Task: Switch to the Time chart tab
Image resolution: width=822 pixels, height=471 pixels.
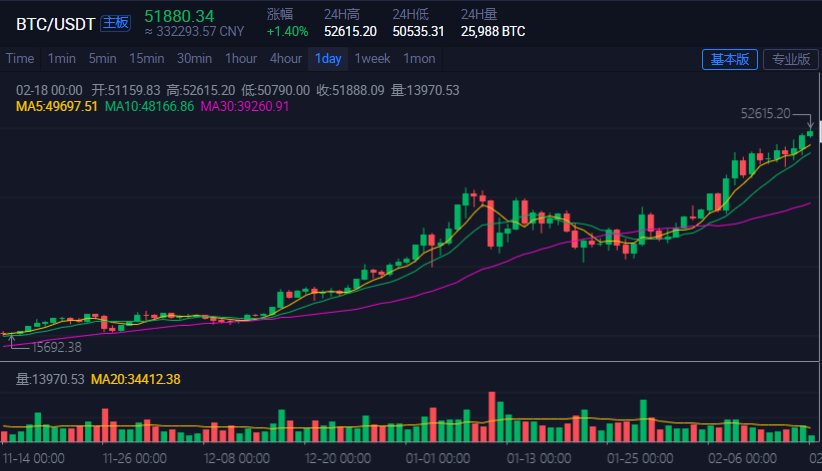Action: click(x=20, y=59)
